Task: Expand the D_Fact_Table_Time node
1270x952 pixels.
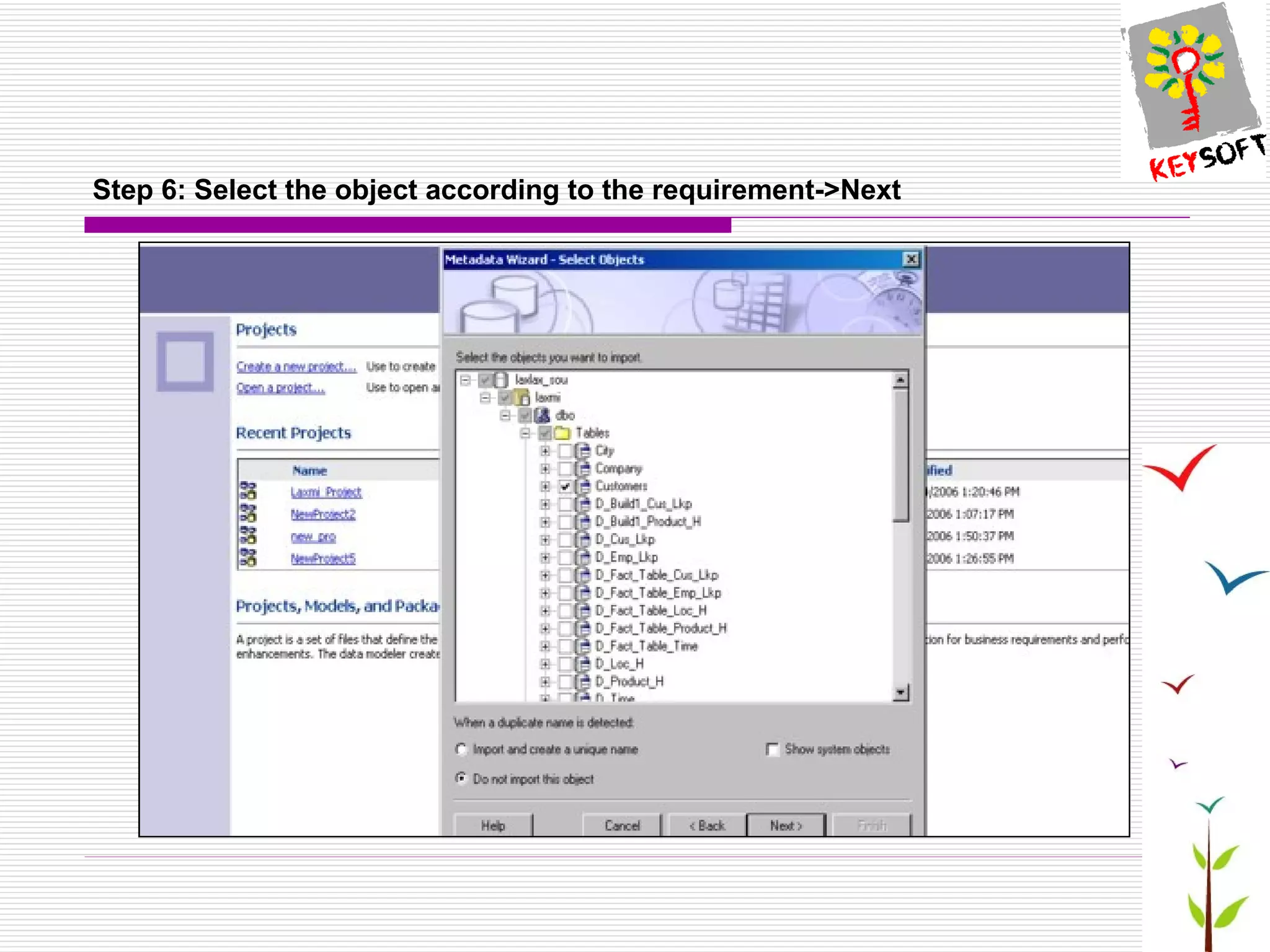Action: pyautogui.click(x=545, y=646)
